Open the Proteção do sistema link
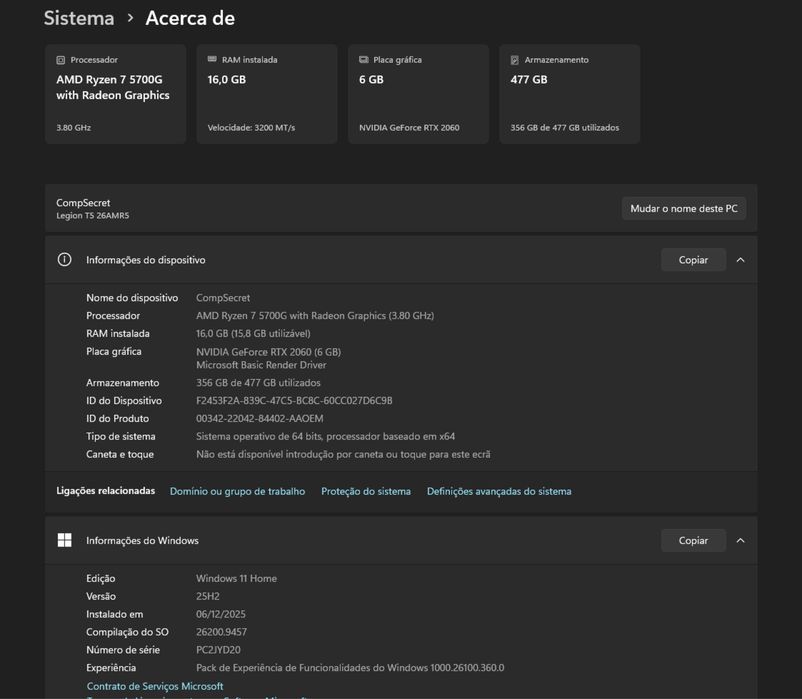The image size is (802, 699). [x=366, y=491]
